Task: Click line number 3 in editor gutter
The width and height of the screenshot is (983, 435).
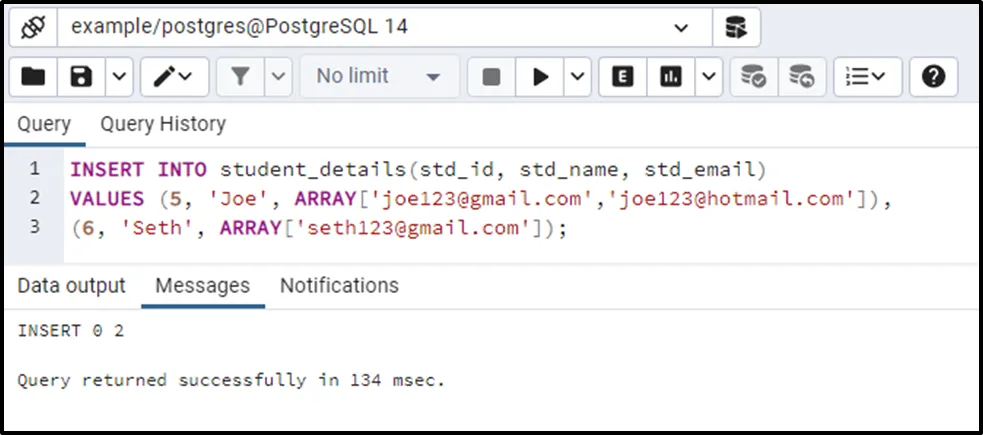Action: pos(34,227)
